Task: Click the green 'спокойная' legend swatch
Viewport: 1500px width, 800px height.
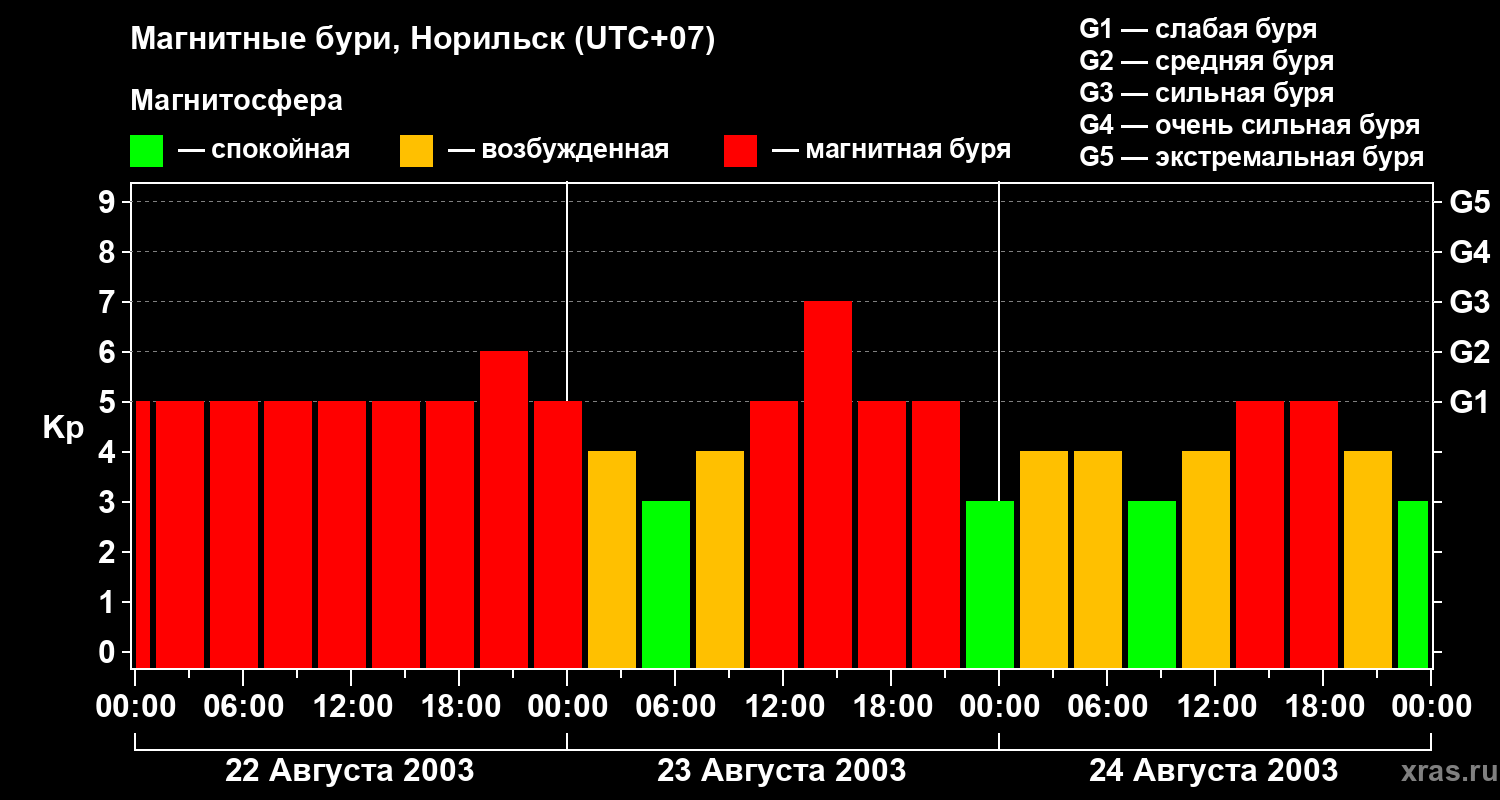Action: coord(146,151)
